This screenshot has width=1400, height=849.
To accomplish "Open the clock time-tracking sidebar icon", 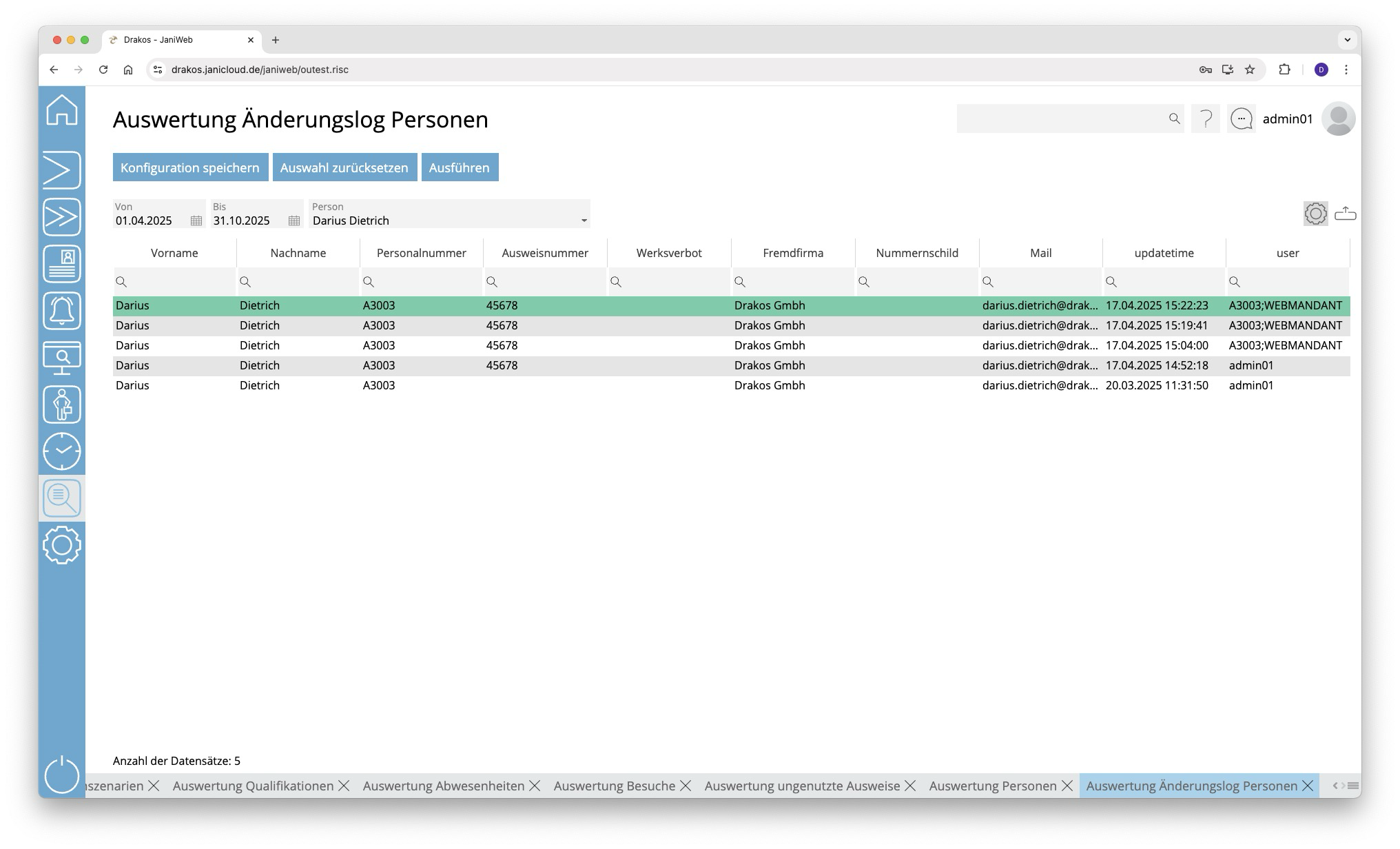I will pos(62,451).
